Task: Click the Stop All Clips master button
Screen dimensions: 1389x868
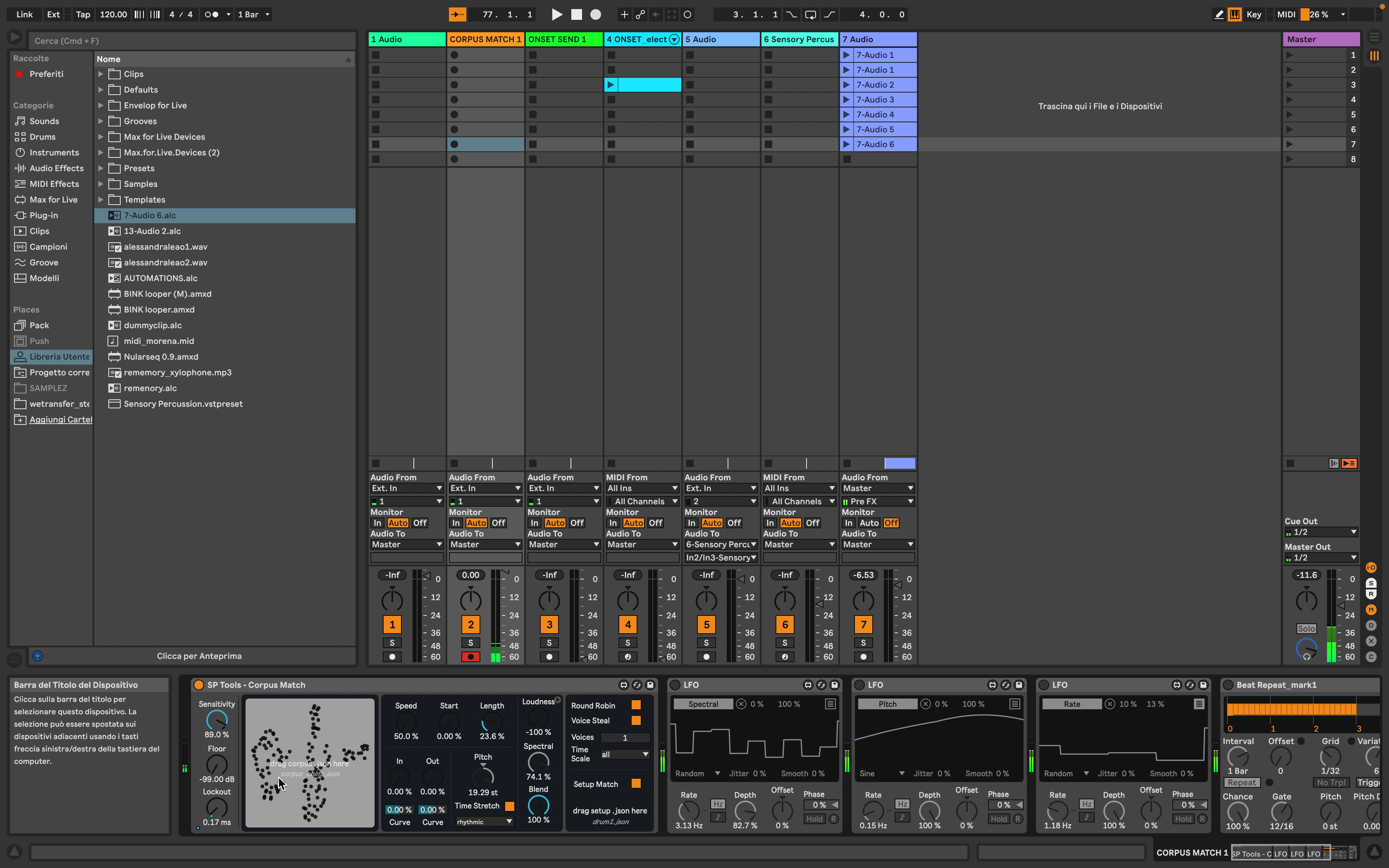Action: pyautogui.click(x=1290, y=463)
